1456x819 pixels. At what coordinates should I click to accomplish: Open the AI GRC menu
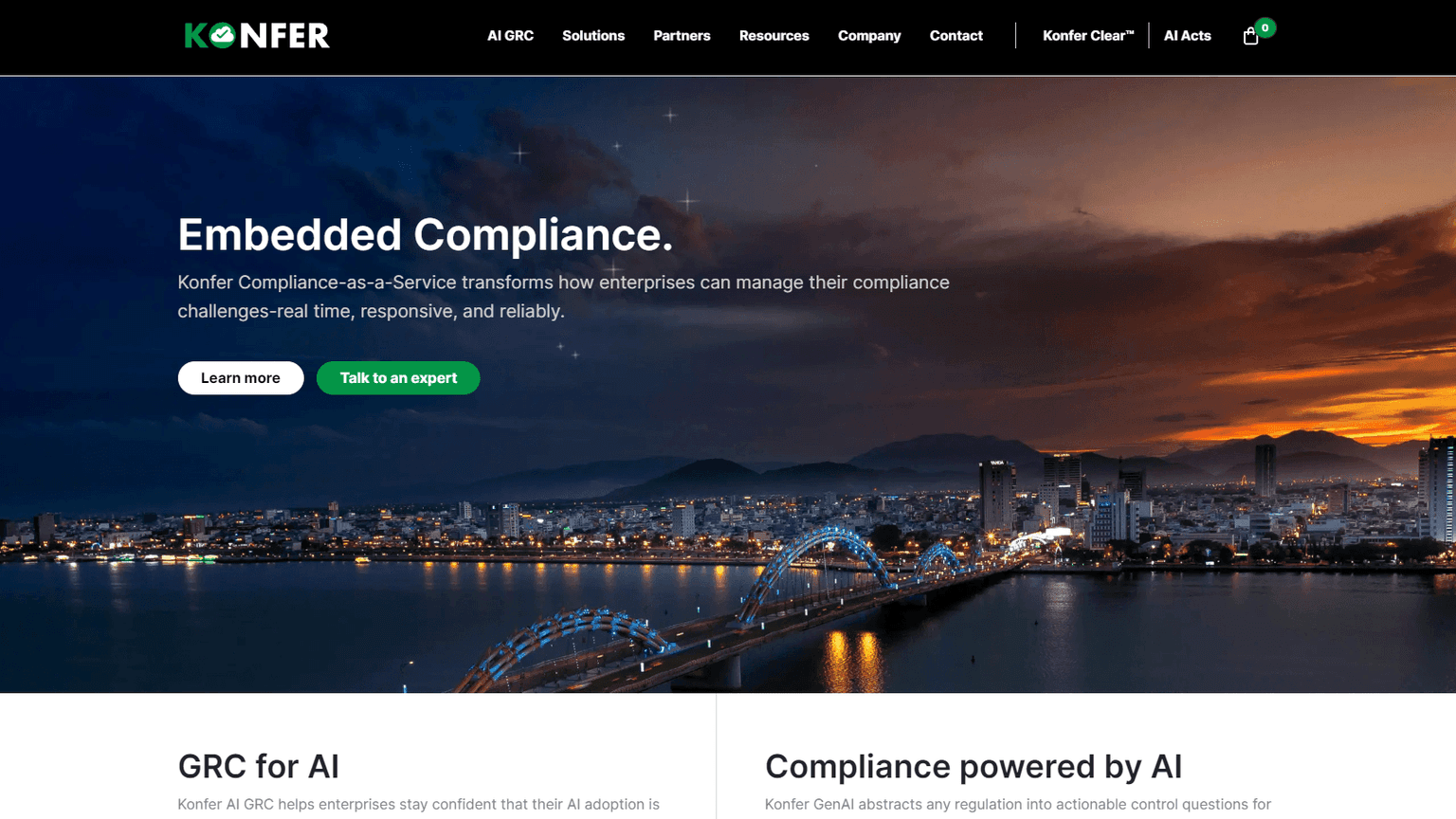[510, 36]
